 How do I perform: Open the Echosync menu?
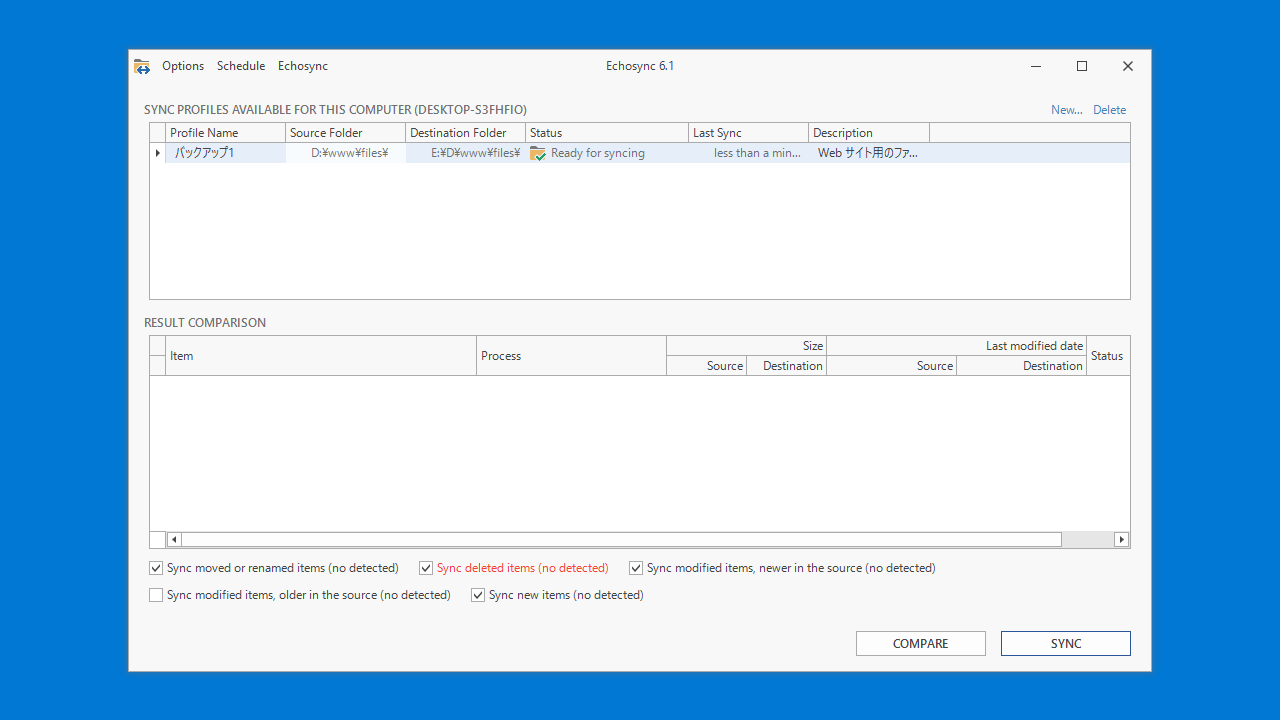pos(303,66)
